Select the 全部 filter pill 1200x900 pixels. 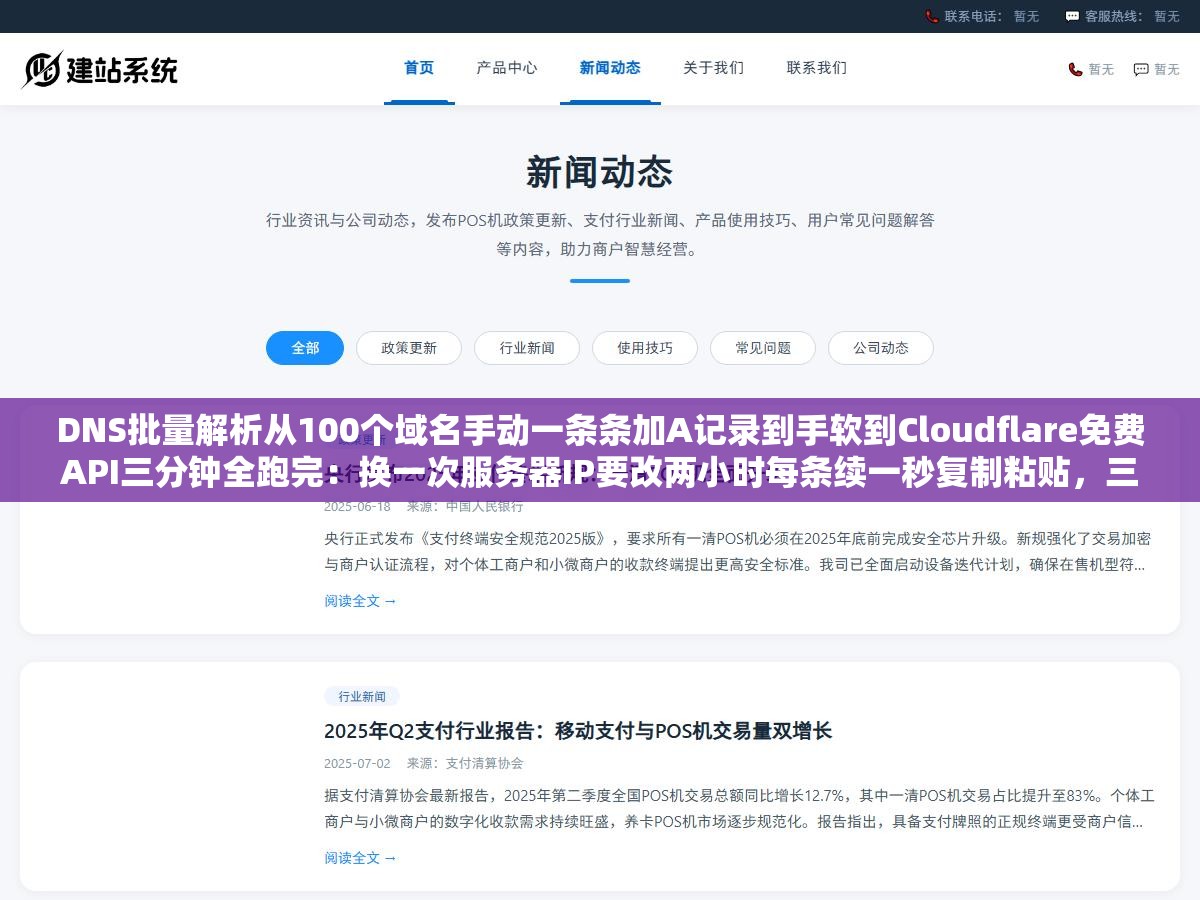tap(305, 348)
